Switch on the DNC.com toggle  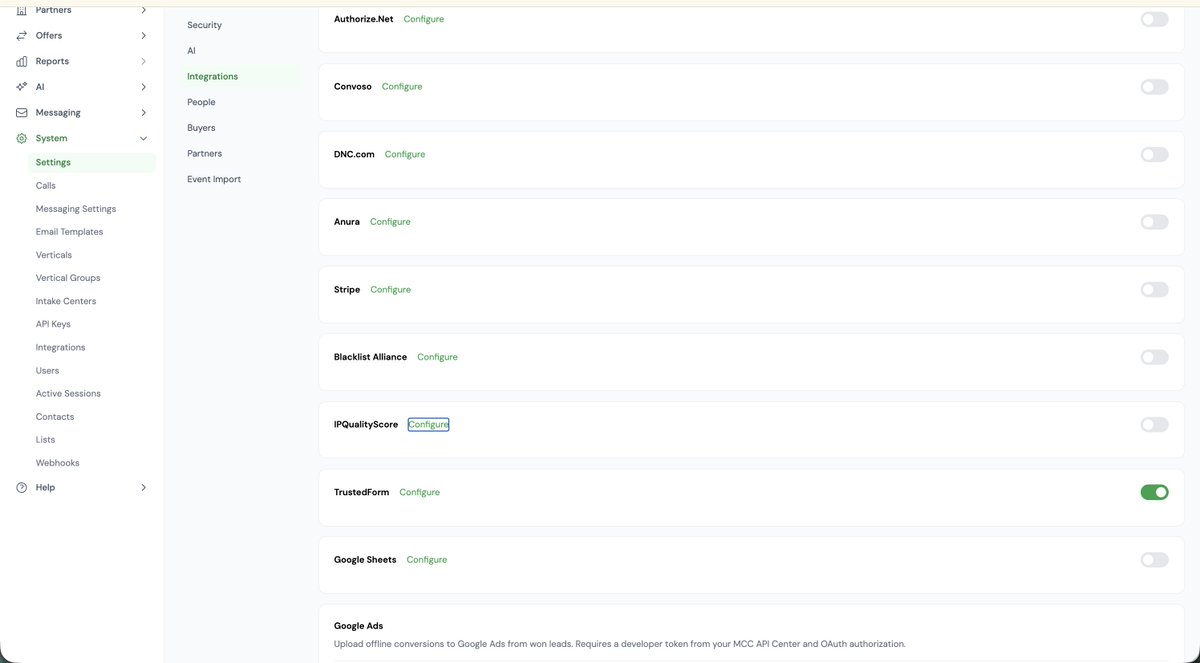(1154, 154)
